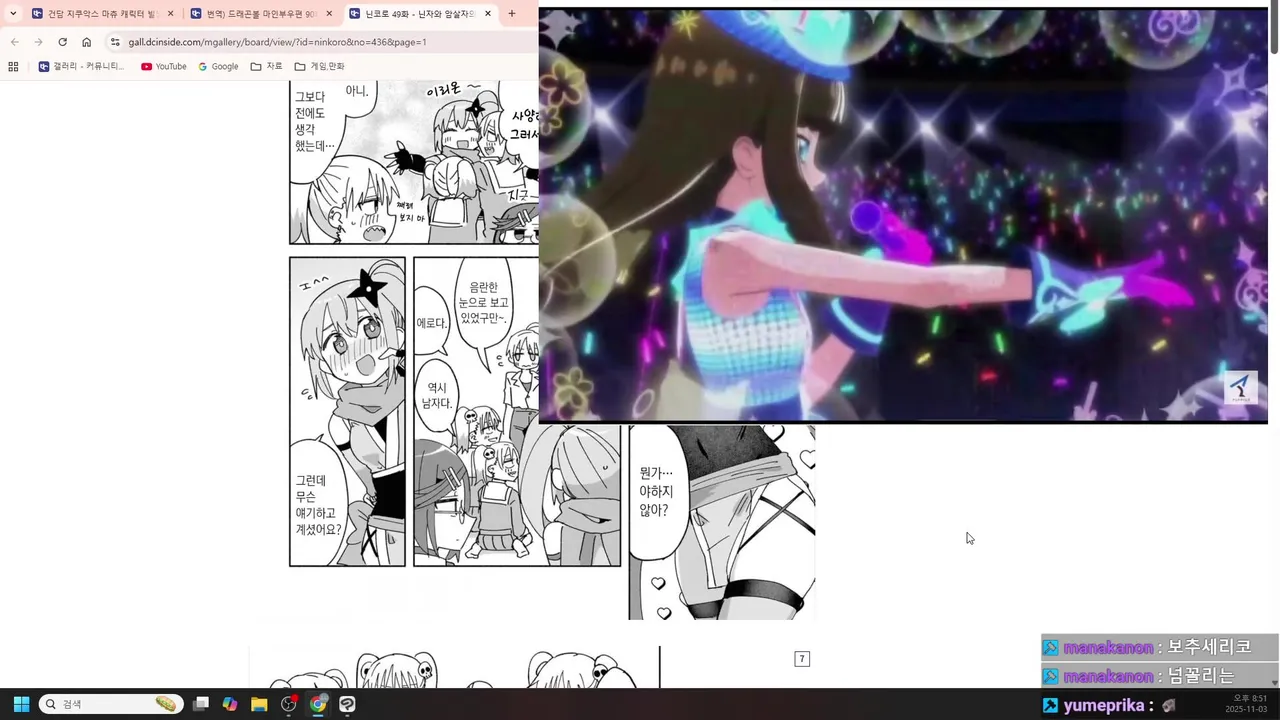Viewport: 1280px width, 720px height.
Task: View site information icon in address bar
Action: pos(115,42)
